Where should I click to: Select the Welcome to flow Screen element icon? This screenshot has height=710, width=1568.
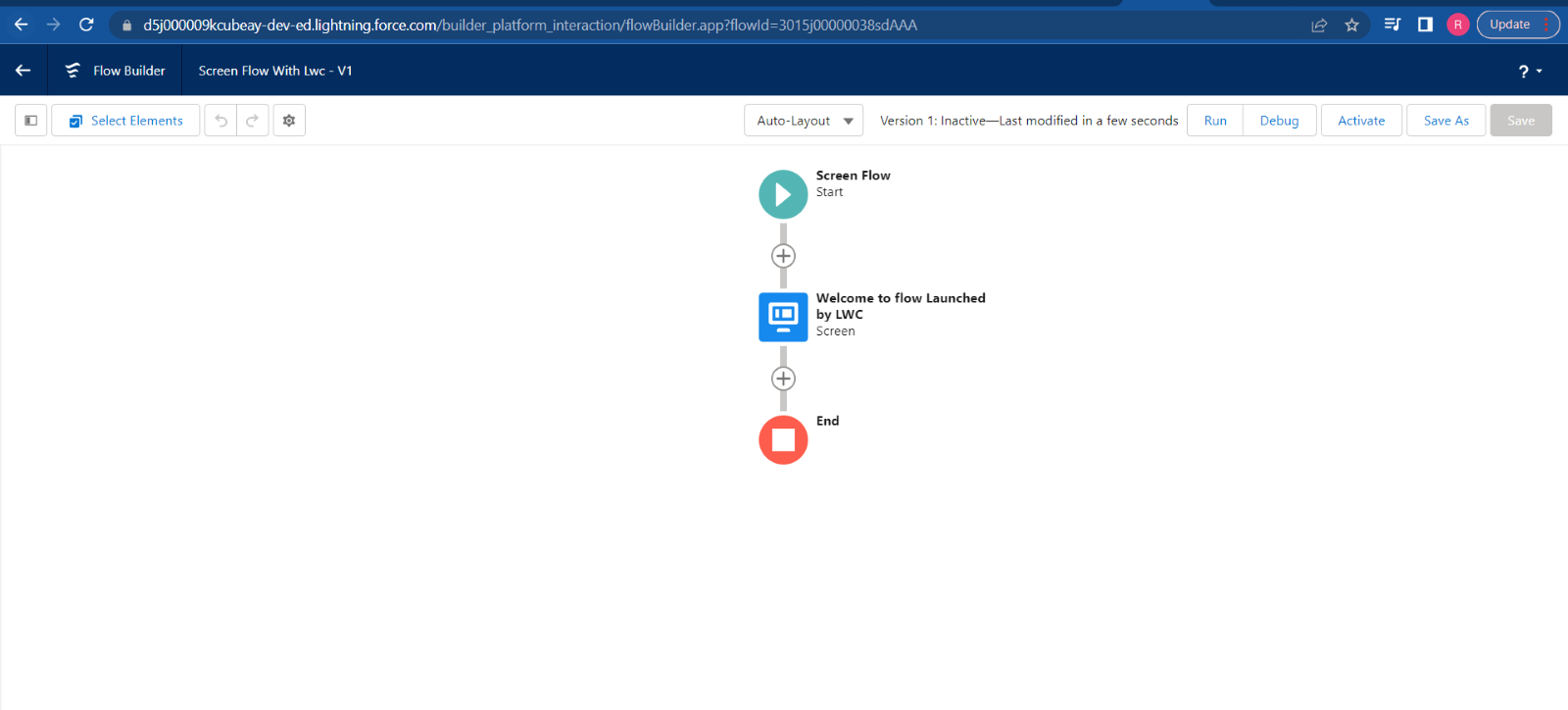coord(783,317)
